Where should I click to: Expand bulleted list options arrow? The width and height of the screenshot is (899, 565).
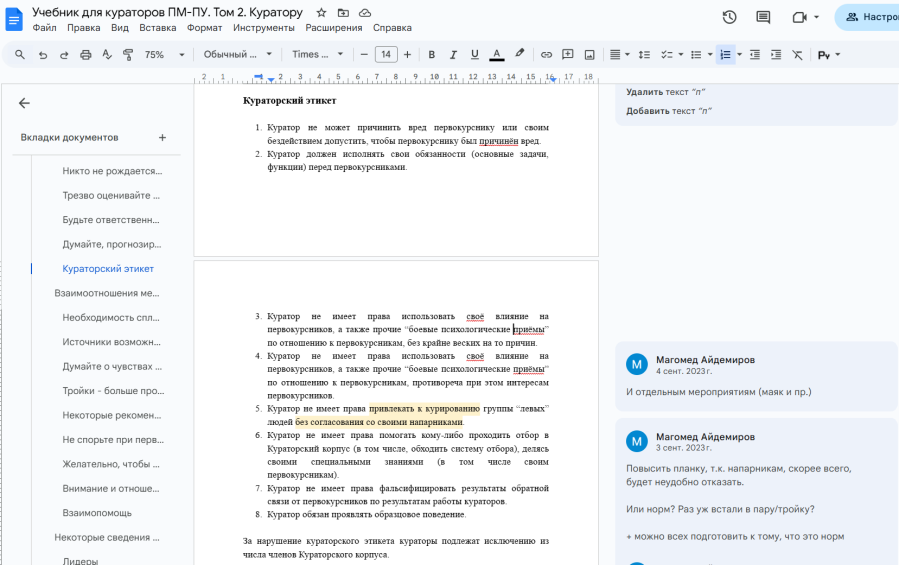710,54
